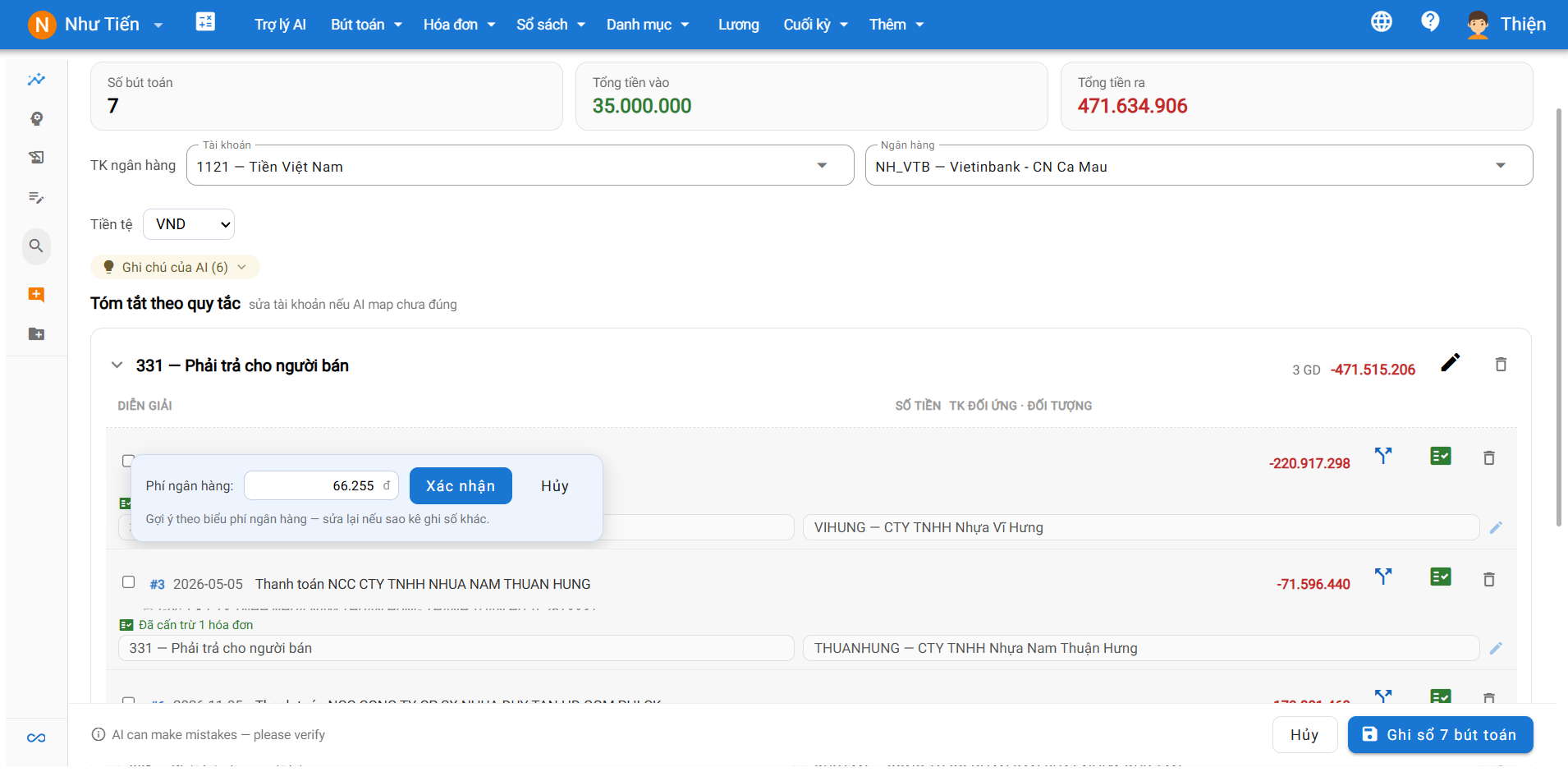Click the Phí ngân hàng amount field
This screenshot has width=1568, height=772.
321,485
